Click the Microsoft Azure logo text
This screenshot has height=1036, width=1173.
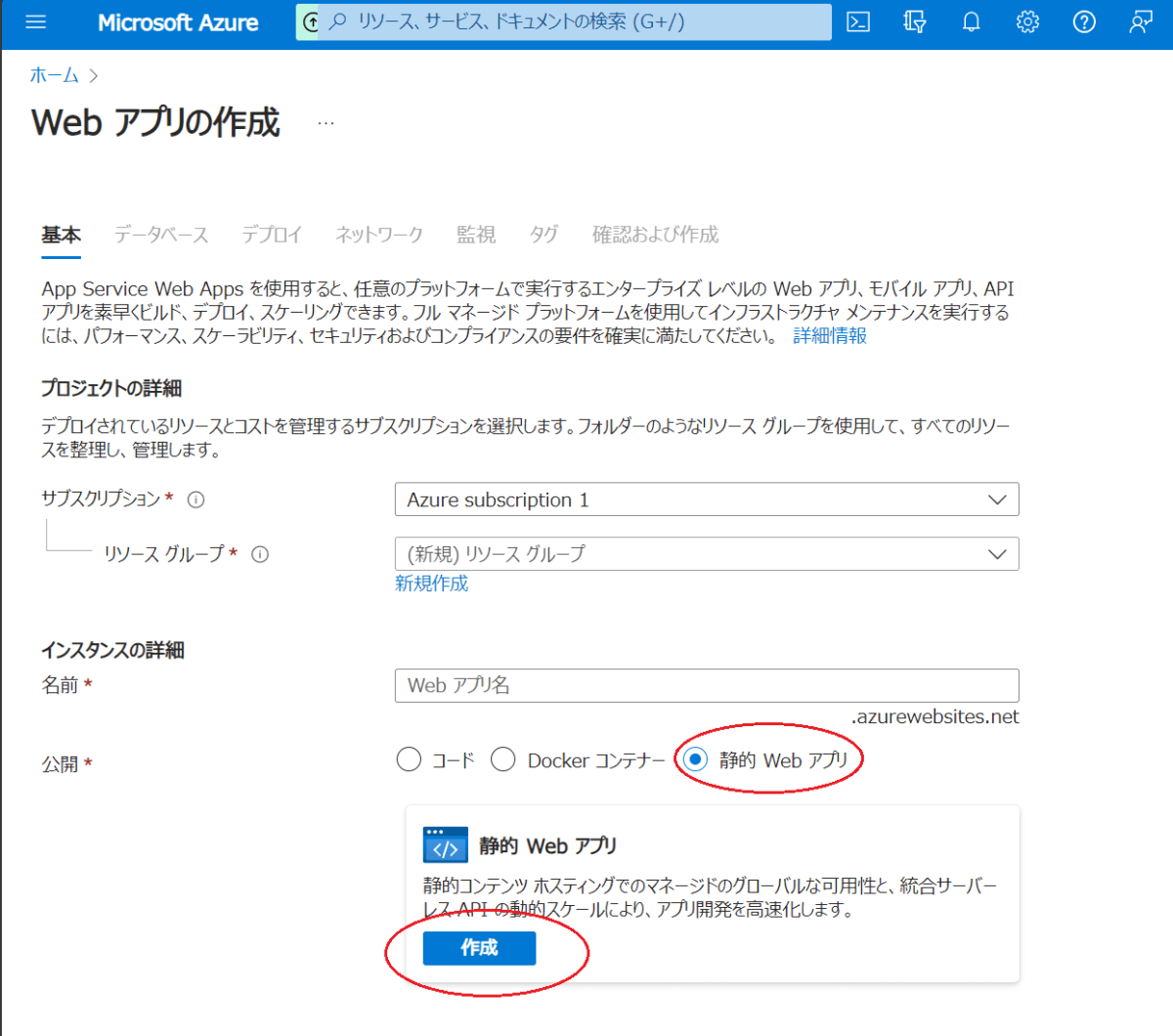click(x=178, y=22)
